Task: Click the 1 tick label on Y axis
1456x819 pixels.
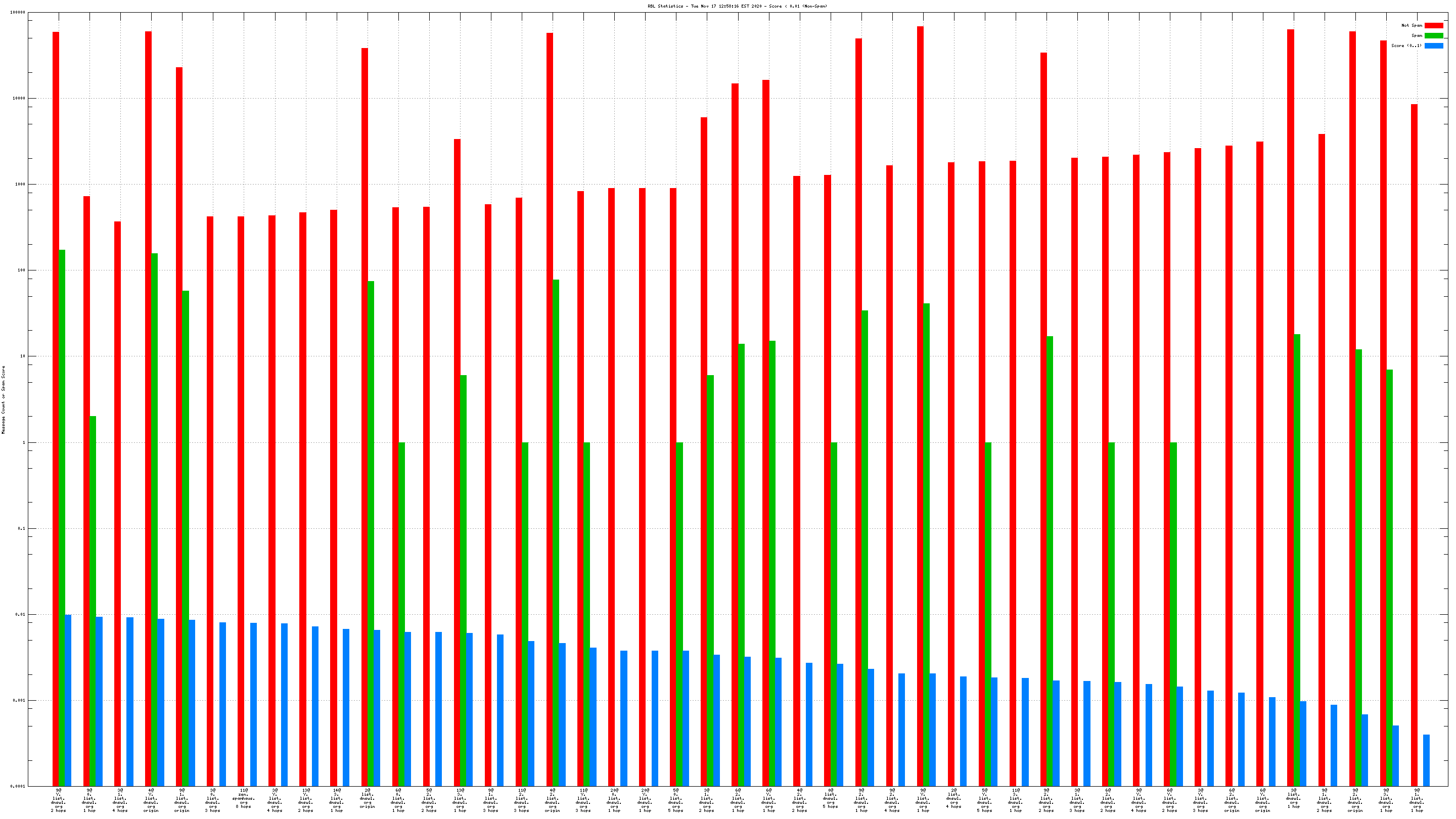Action: pos(24,442)
